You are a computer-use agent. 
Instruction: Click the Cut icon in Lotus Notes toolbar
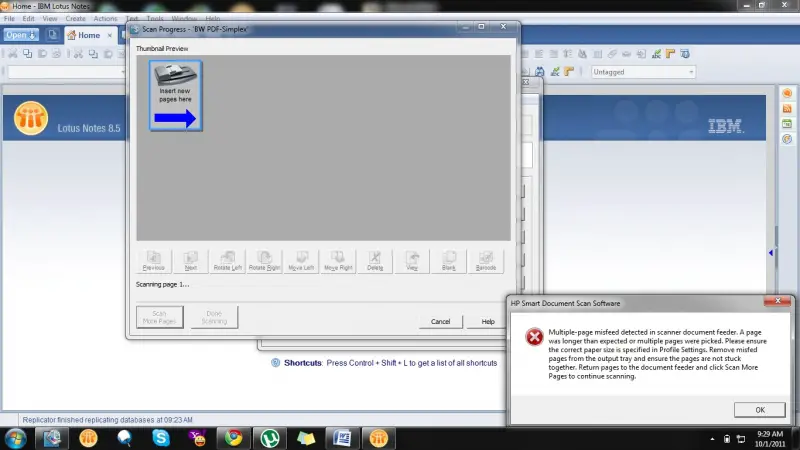pos(13,54)
